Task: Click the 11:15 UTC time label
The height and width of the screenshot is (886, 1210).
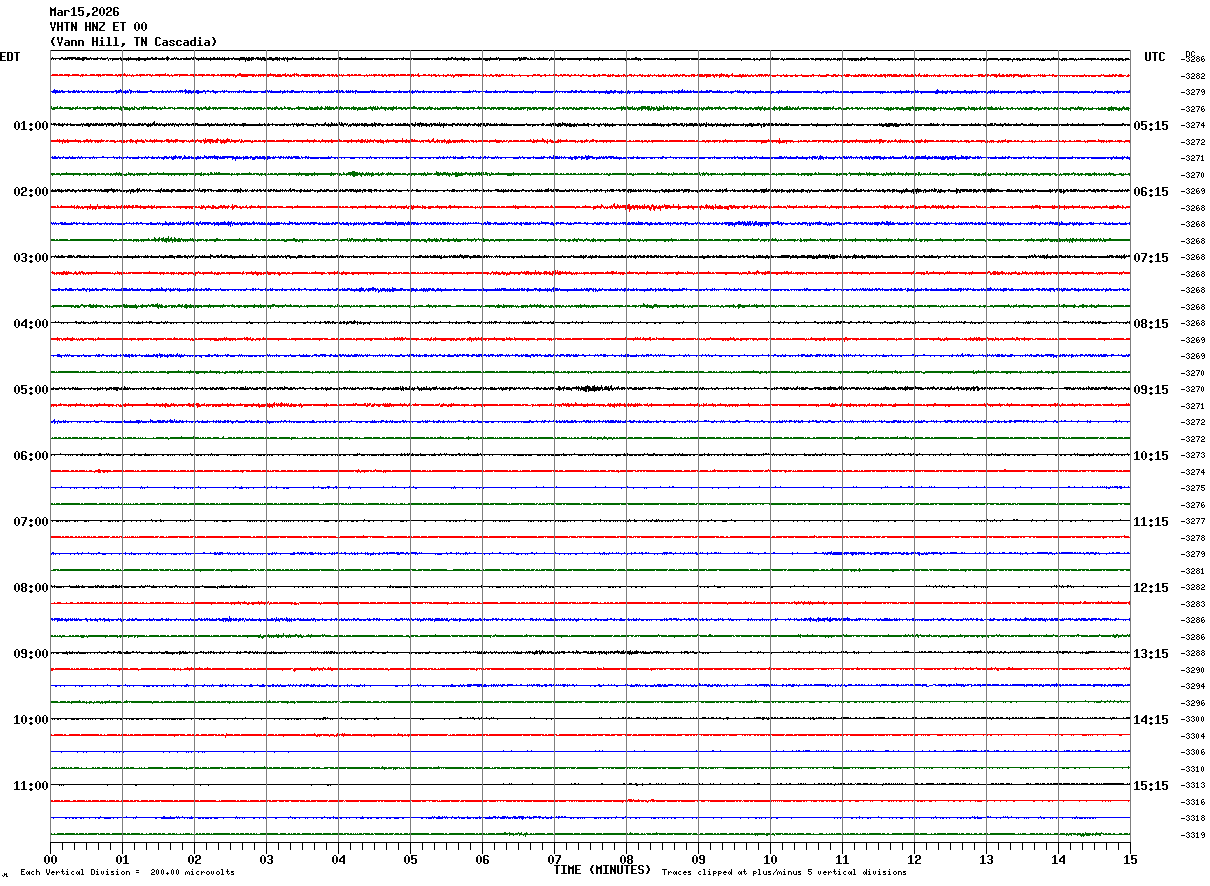Action: pyautogui.click(x=1150, y=522)
